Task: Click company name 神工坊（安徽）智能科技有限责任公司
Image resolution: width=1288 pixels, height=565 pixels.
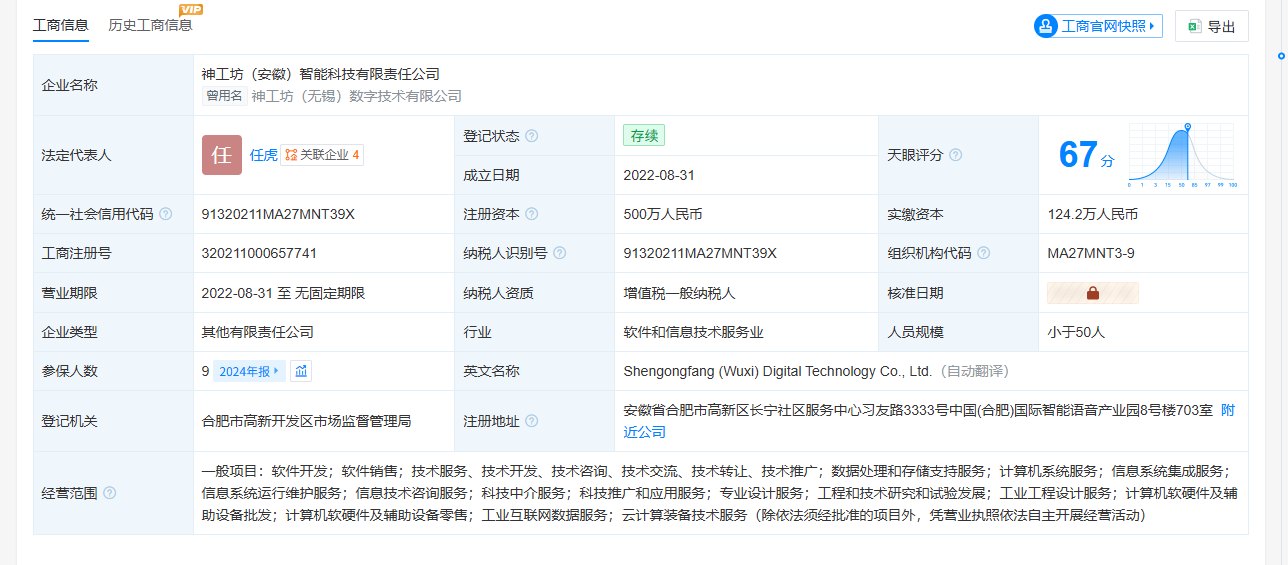Action: (x=321, y=74)
